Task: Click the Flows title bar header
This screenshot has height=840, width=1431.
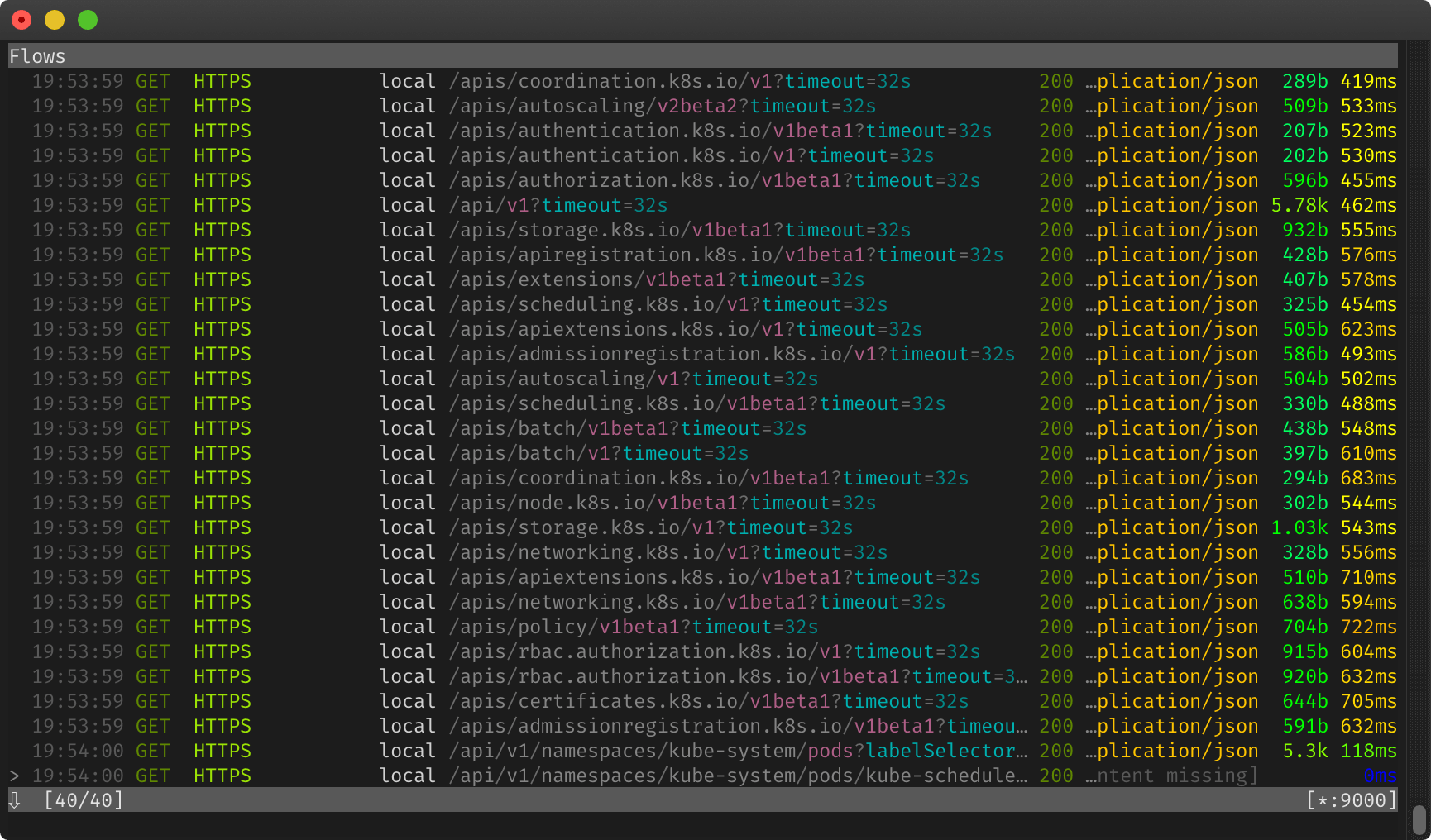Action: click(x=37, y=55)
